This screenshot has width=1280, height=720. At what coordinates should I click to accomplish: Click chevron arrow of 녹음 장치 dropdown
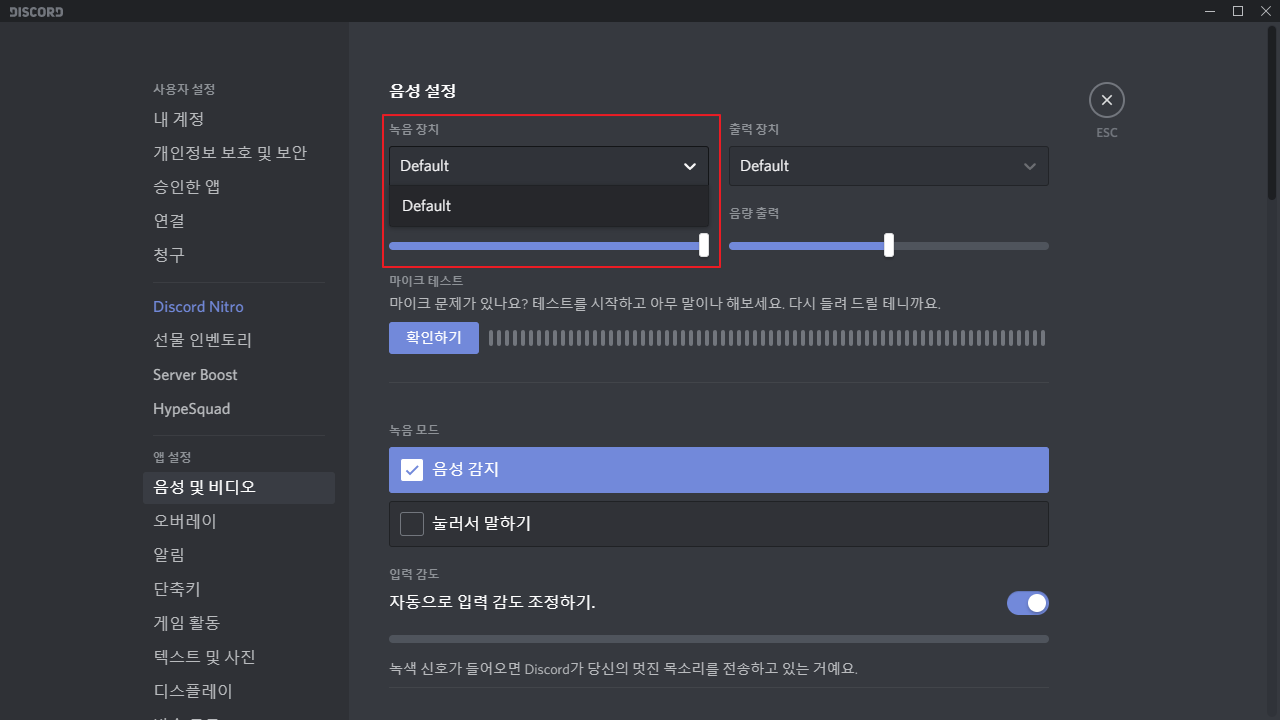(x=690, y=166)
